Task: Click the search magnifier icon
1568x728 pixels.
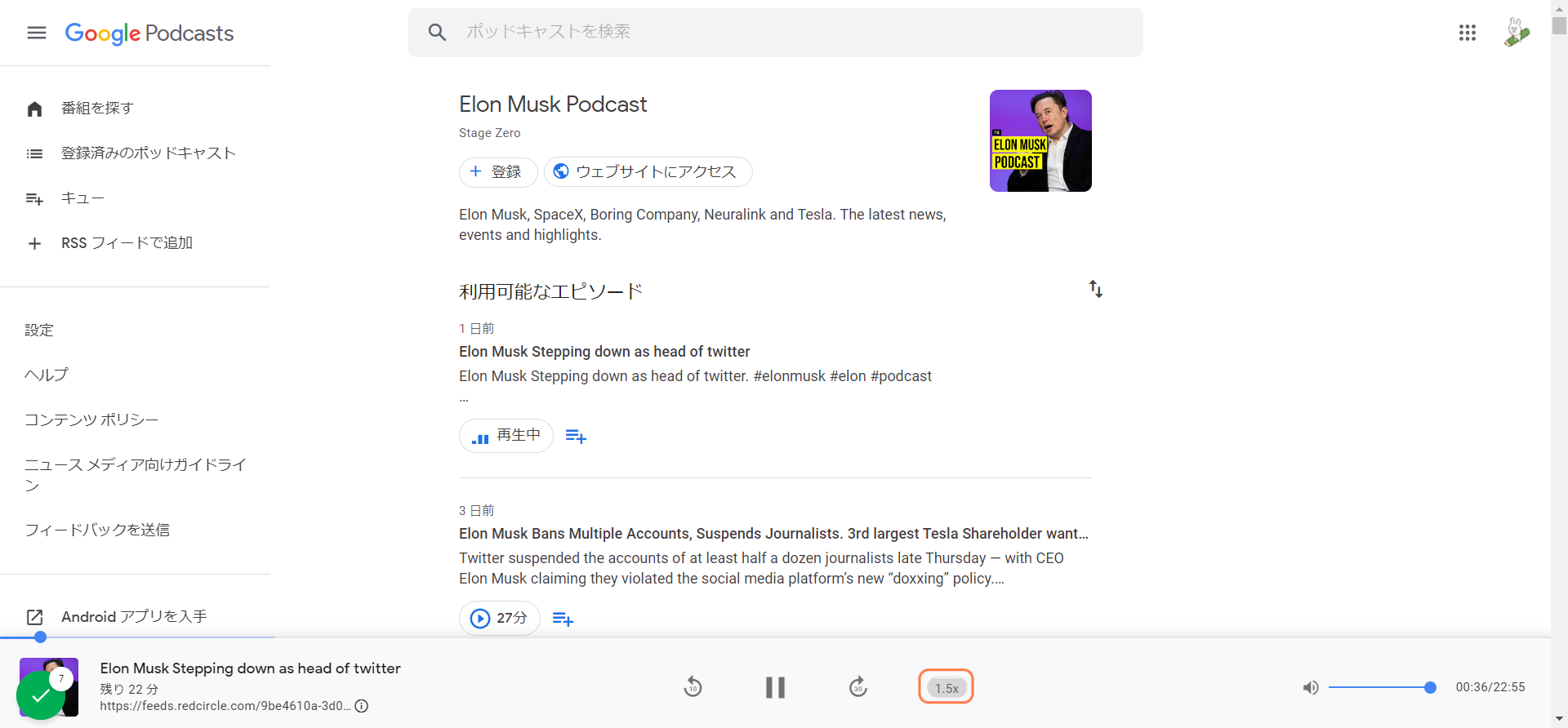Action: coord(437,32)
